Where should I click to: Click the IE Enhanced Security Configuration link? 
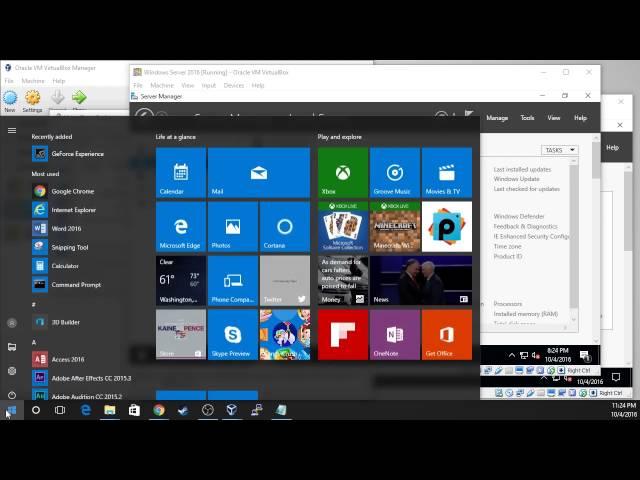[531, 236]
